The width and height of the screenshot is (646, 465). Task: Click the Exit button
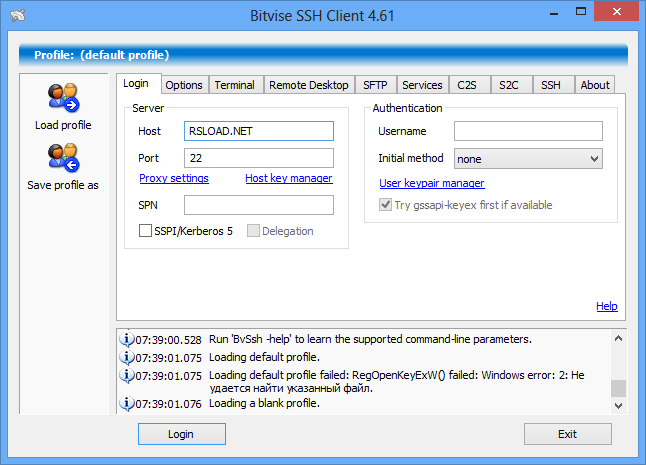568,434
